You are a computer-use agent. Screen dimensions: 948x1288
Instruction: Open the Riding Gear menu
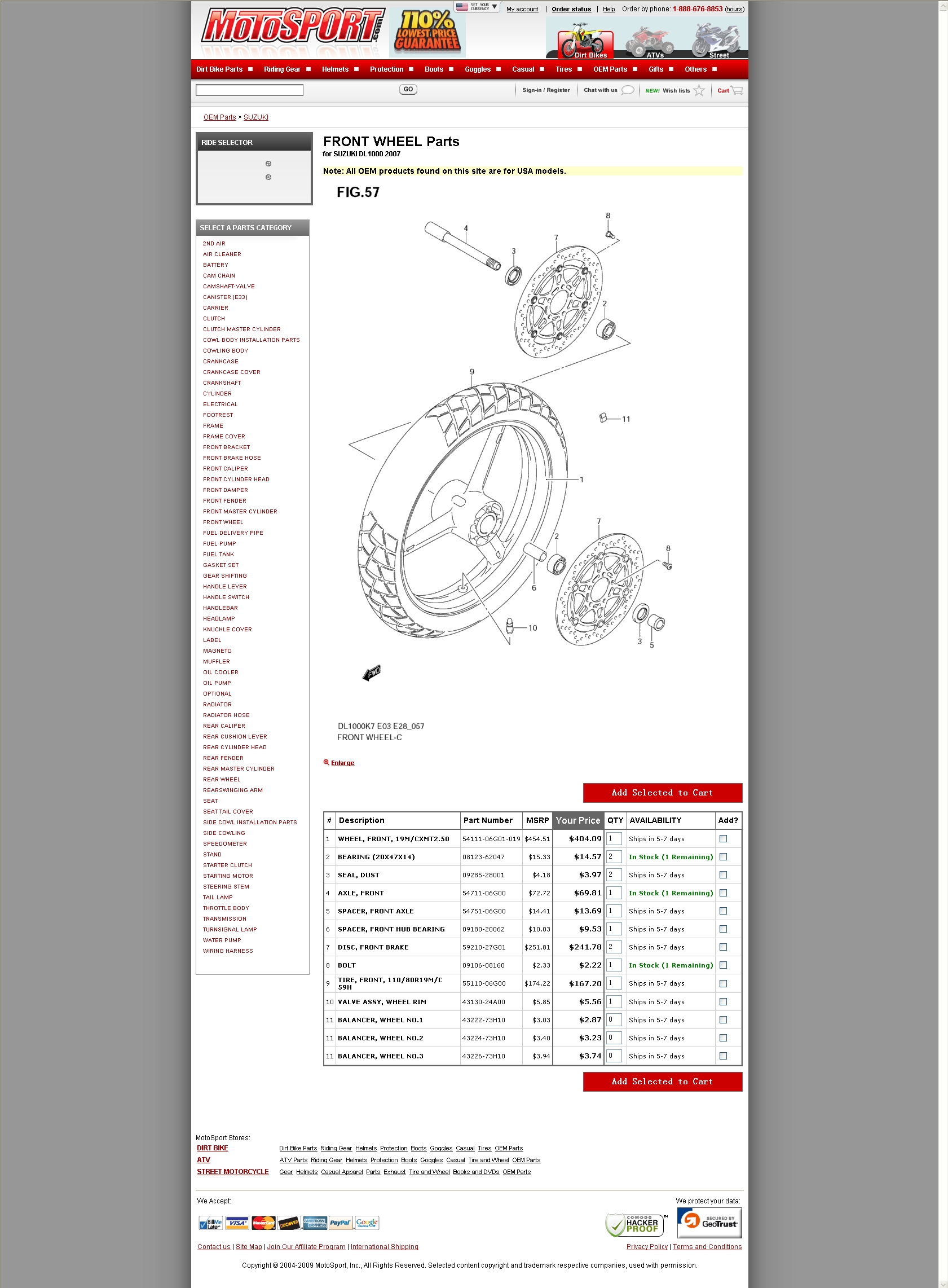[x=282, y=69]
